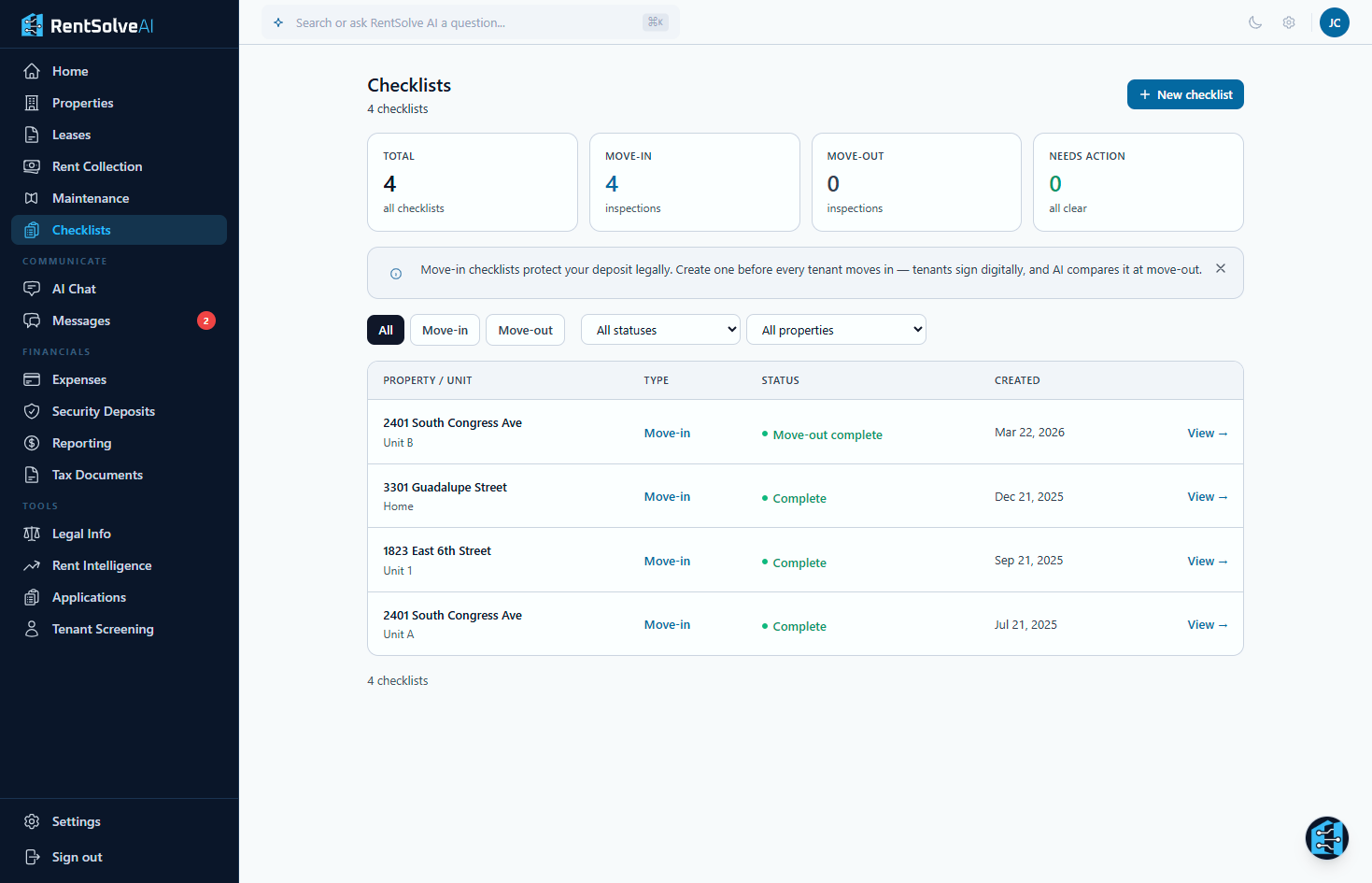Click the RentSolveAI logo
The image size is (1372, 883).
click(x=88, y=25)
